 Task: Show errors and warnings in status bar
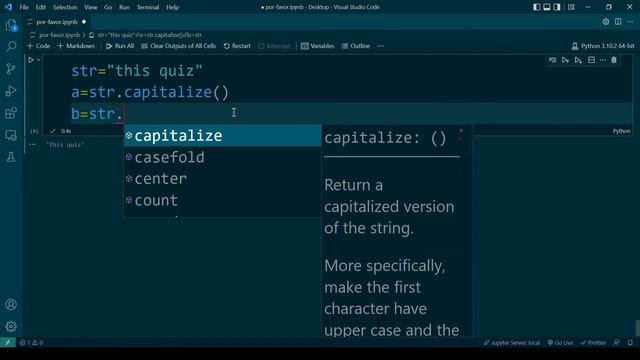click(x=31, y=342)
